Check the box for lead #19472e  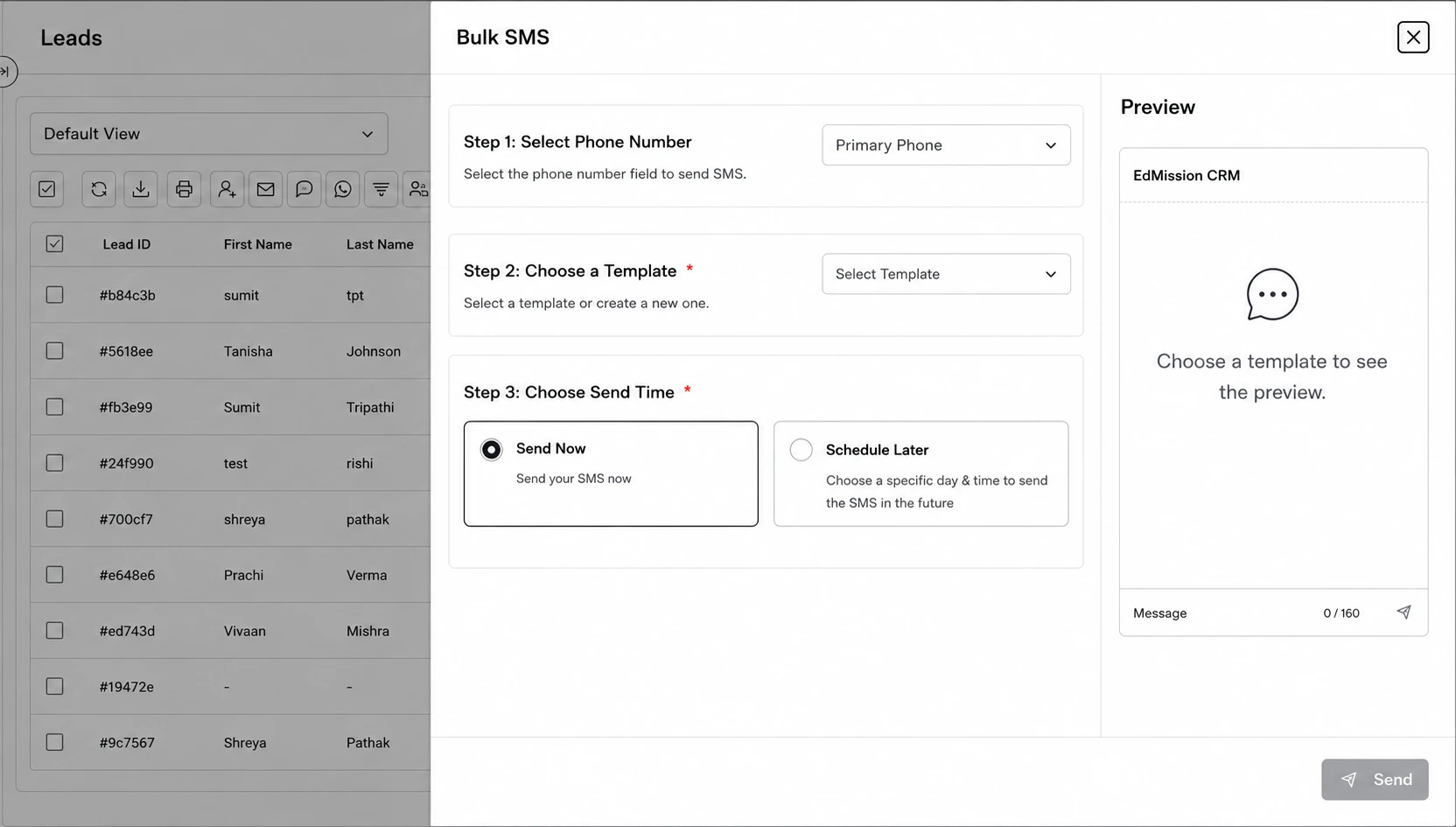pyautogui.click(x=54, y=687)
